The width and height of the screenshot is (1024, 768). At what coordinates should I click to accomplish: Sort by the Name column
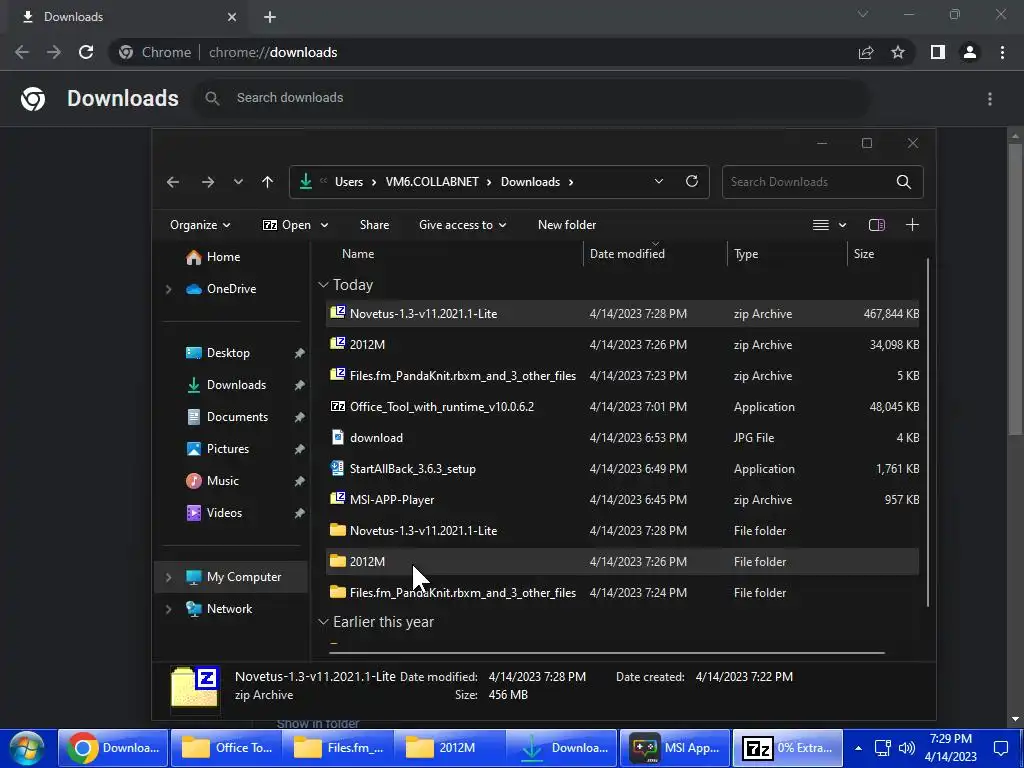click(x=358, y=254)
